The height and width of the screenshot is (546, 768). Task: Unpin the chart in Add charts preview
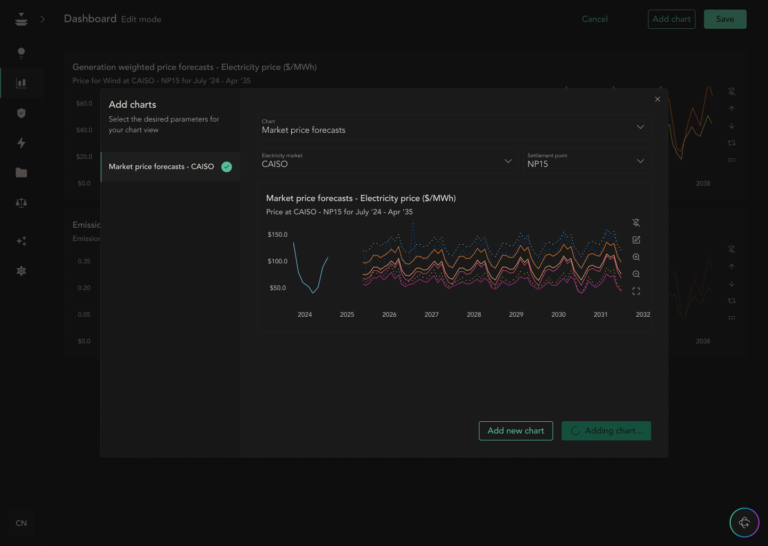[636, 223]
